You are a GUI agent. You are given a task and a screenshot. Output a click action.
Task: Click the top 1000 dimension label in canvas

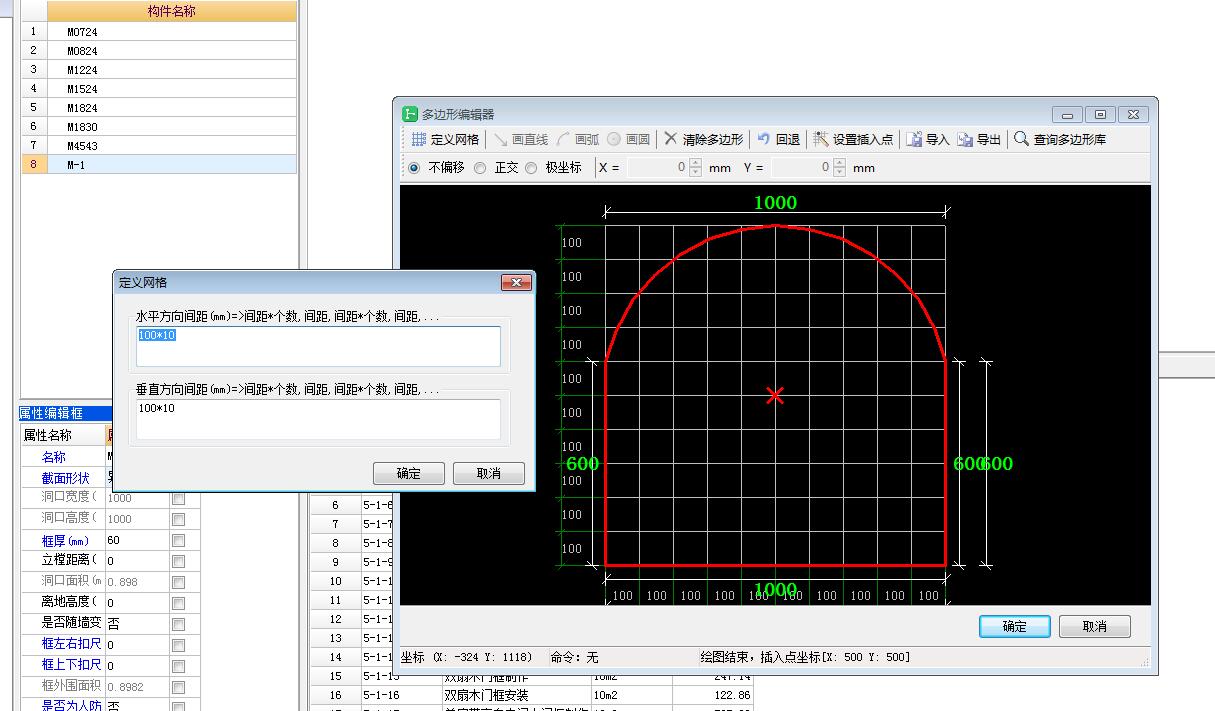[x=775, y=202]
